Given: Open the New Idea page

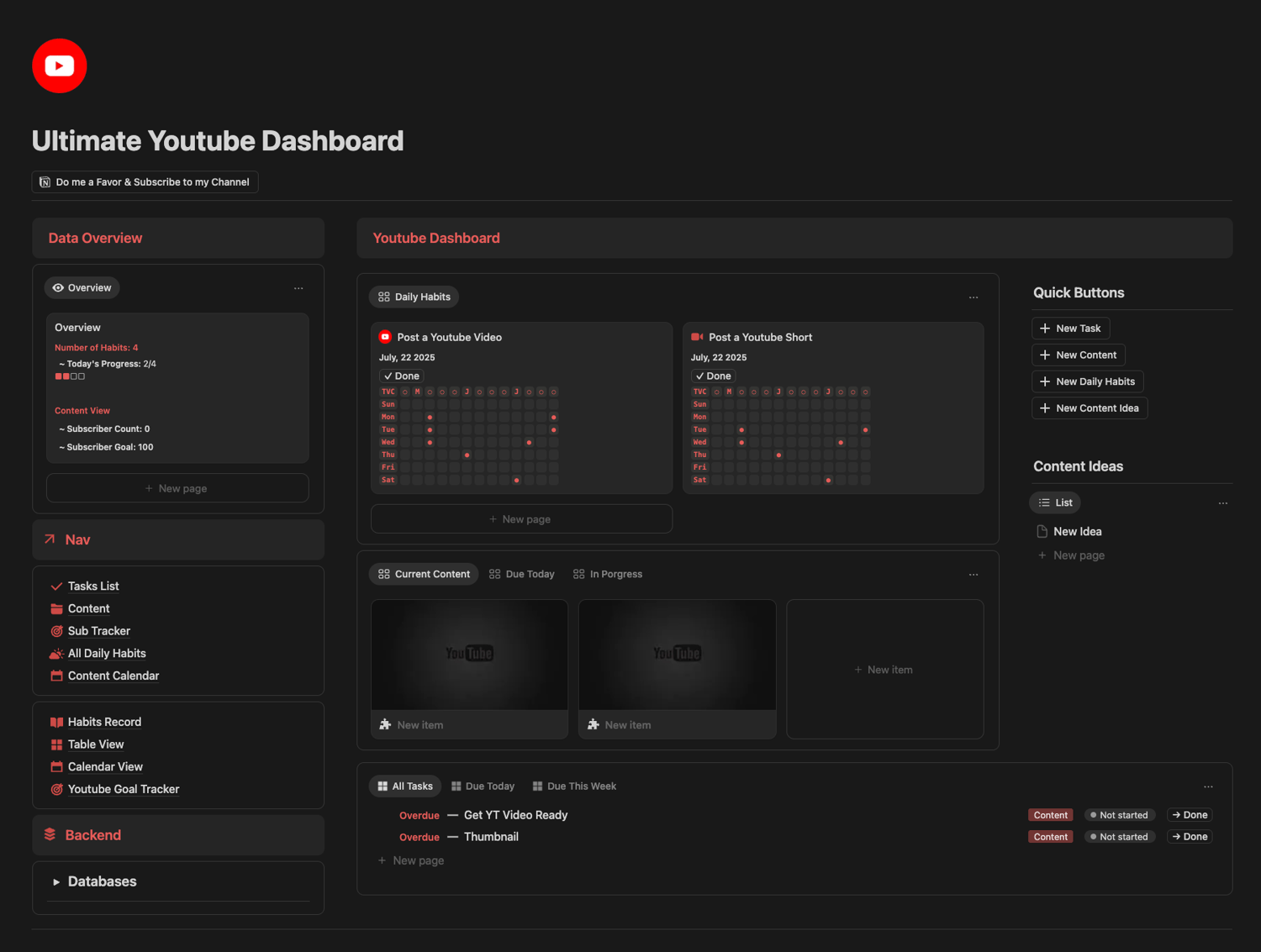Looking at the screenshot, I should tap(1078, 532).
